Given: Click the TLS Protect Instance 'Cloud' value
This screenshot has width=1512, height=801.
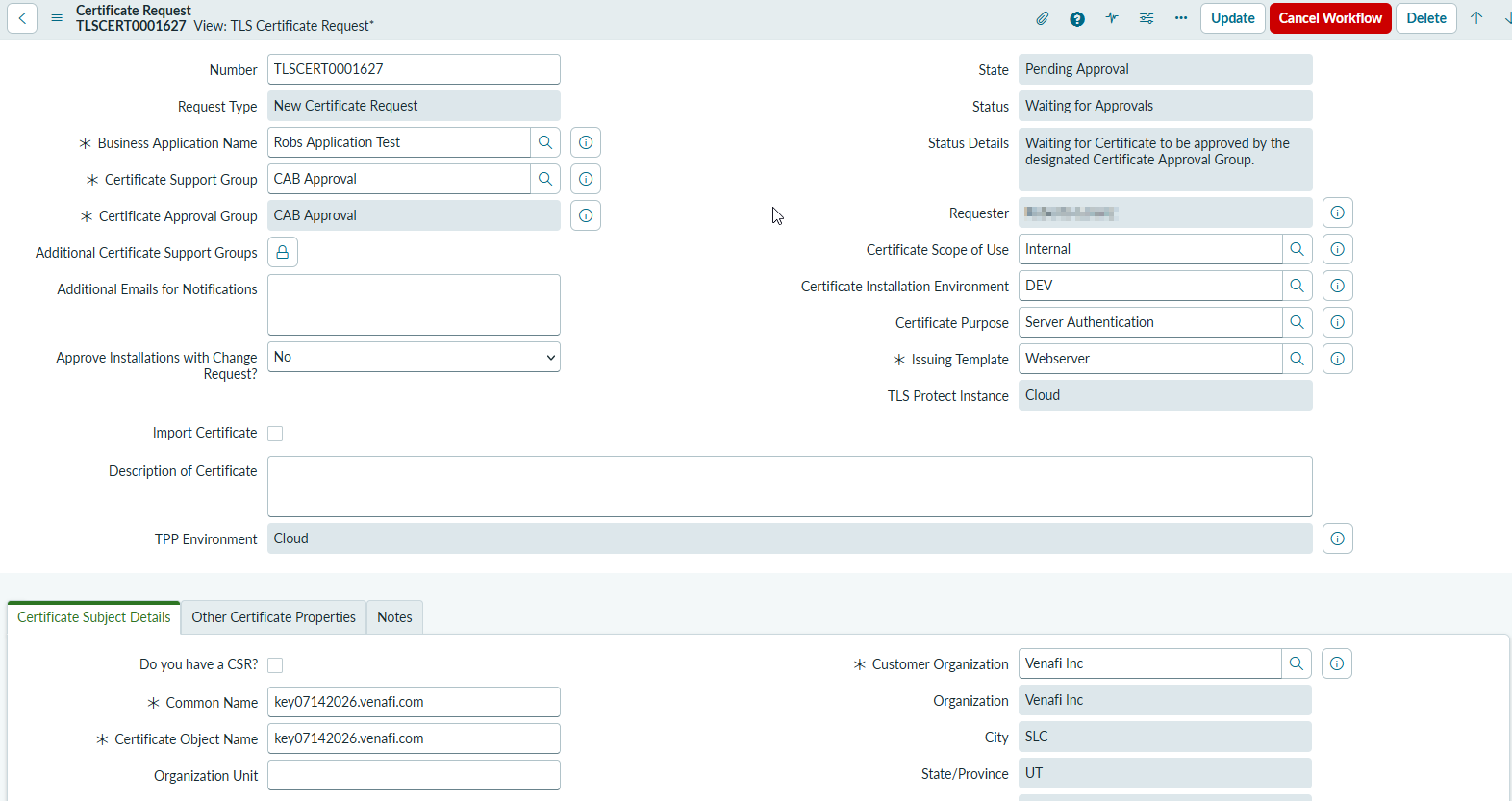Looking at the screenshot, I should [x=1166, y=395].
